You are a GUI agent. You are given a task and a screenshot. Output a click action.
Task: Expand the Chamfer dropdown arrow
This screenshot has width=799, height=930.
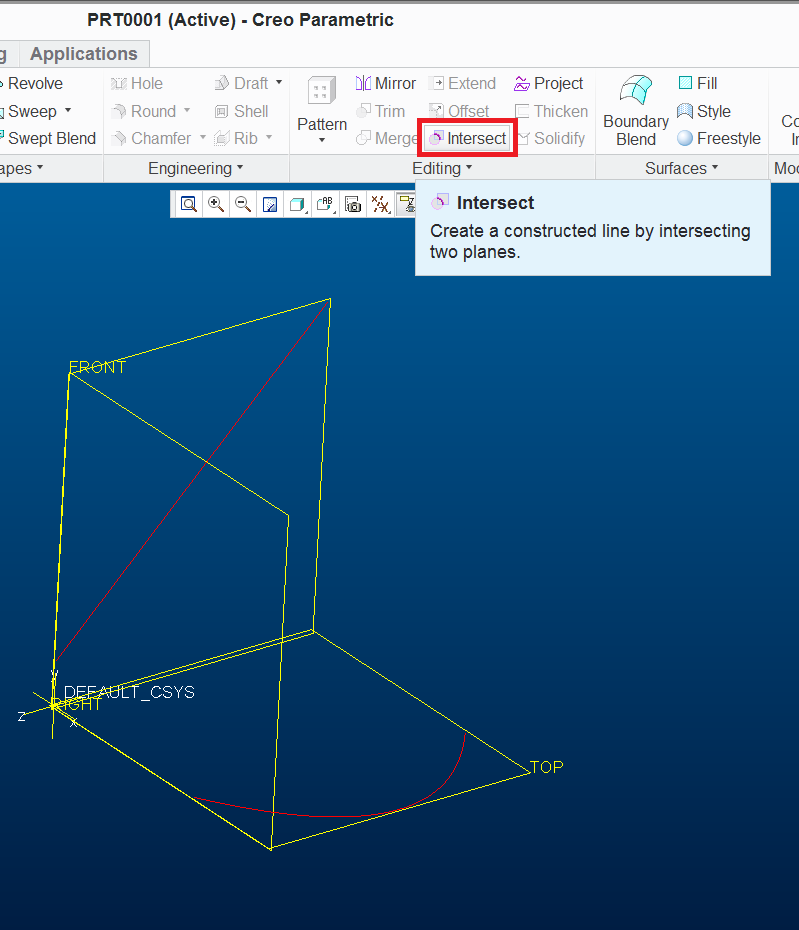202,138
